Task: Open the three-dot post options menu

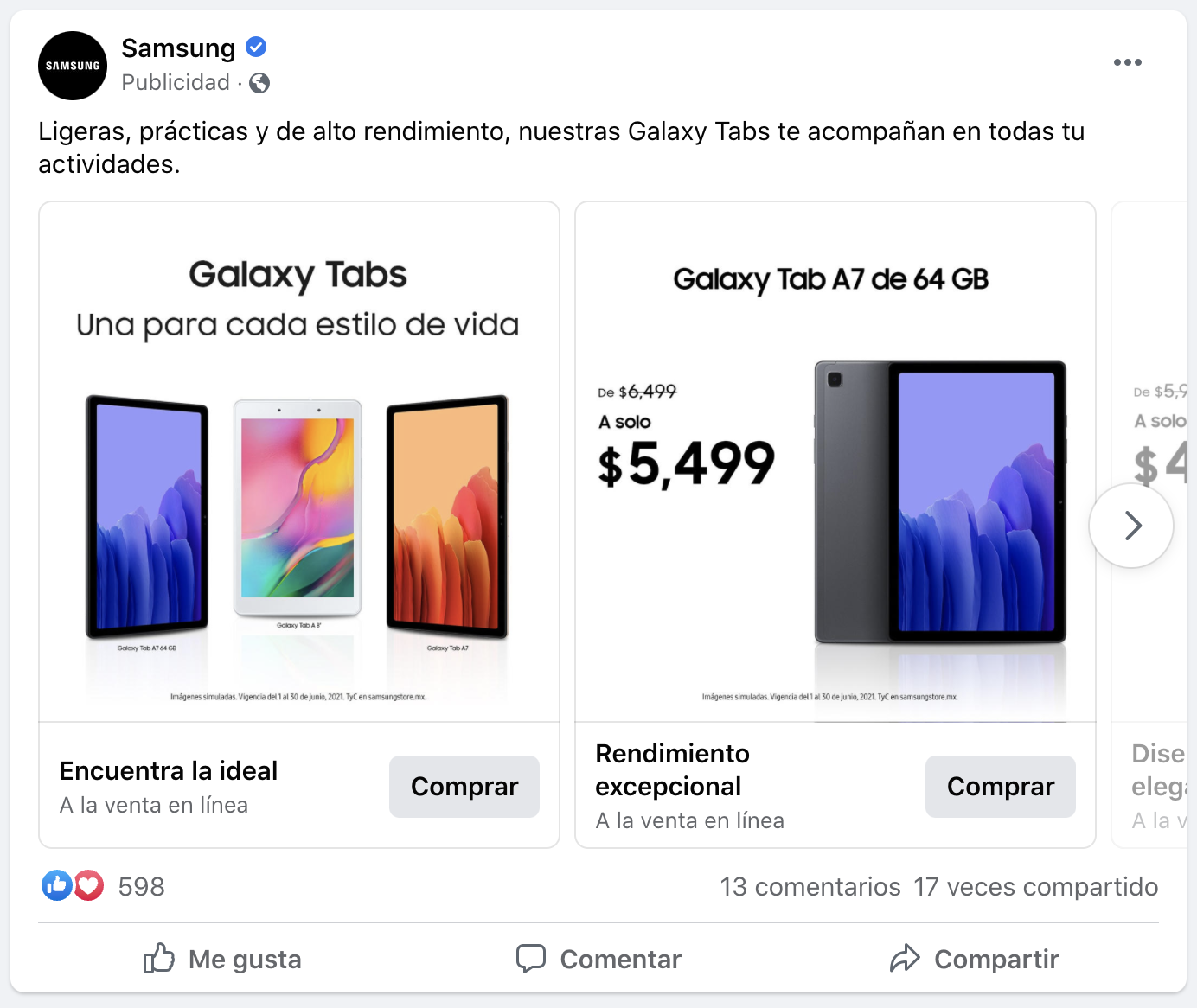Action: click(1127, 62)
